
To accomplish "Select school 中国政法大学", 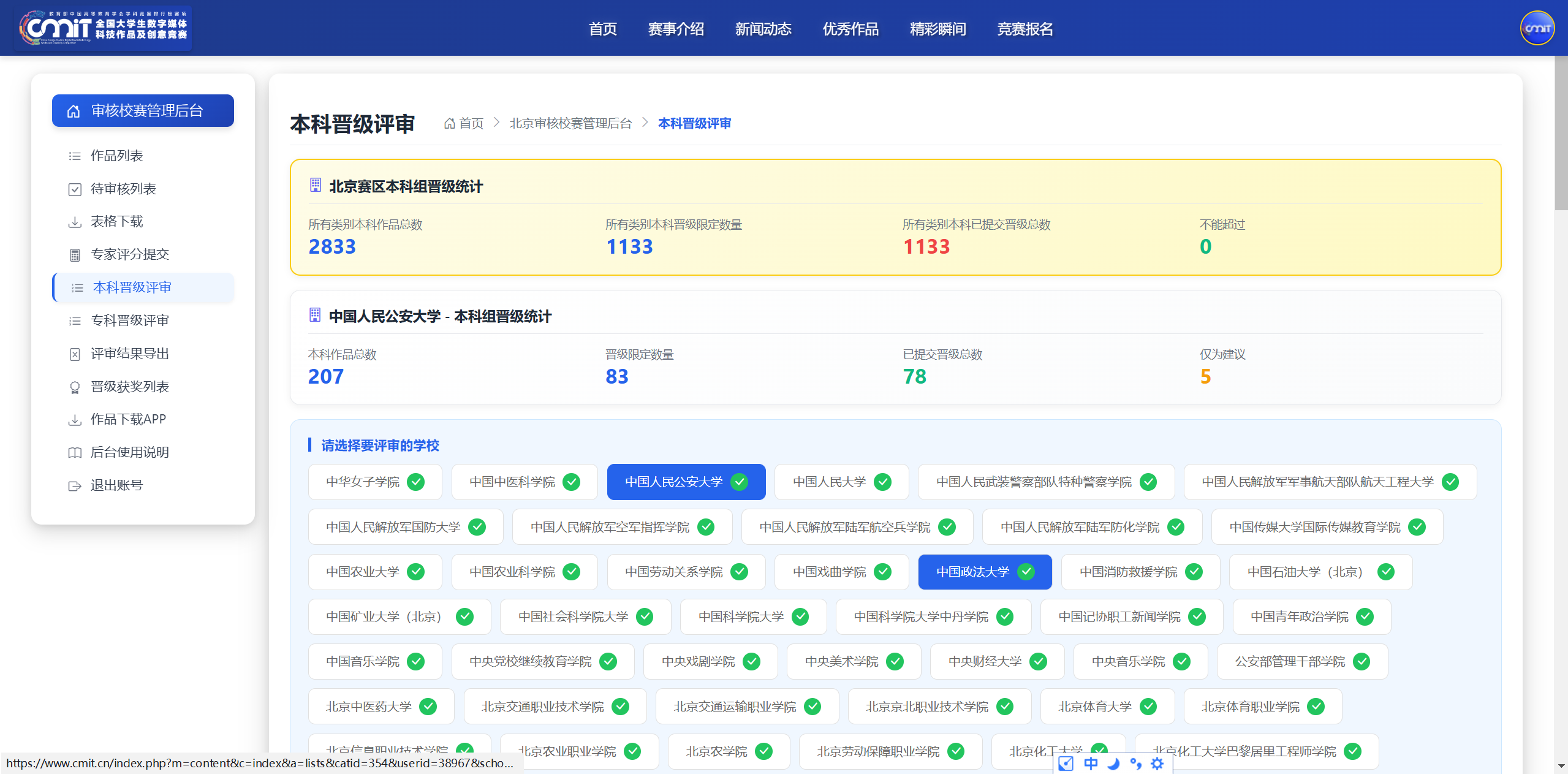I will tap(985, 572).
